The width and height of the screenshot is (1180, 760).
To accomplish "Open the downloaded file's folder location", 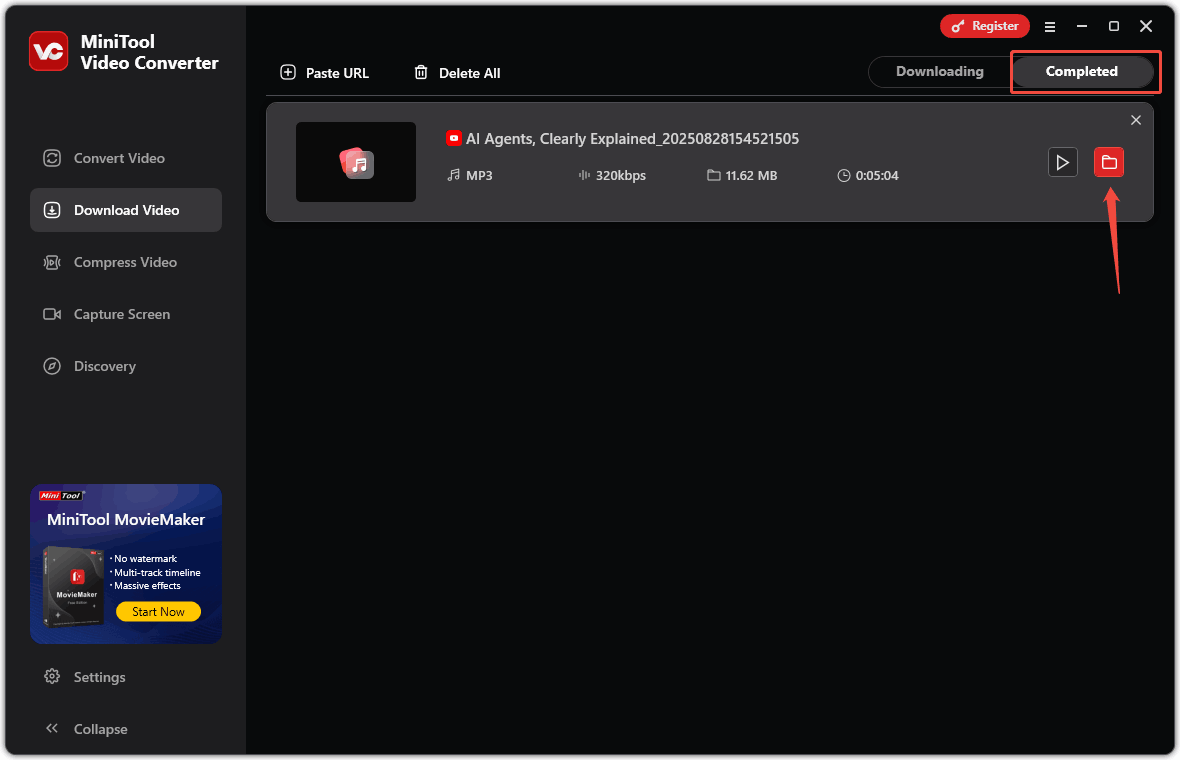I will tap(1109, 162).
